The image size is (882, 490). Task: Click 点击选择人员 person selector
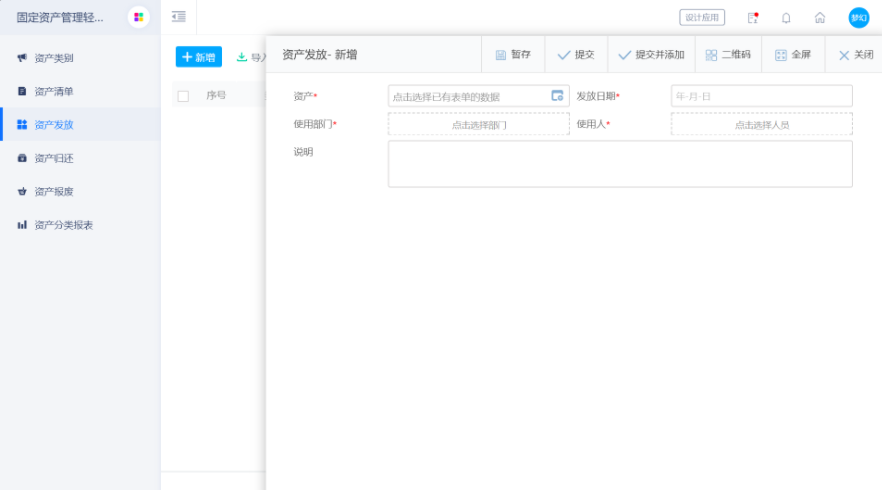tap(762, 124)
